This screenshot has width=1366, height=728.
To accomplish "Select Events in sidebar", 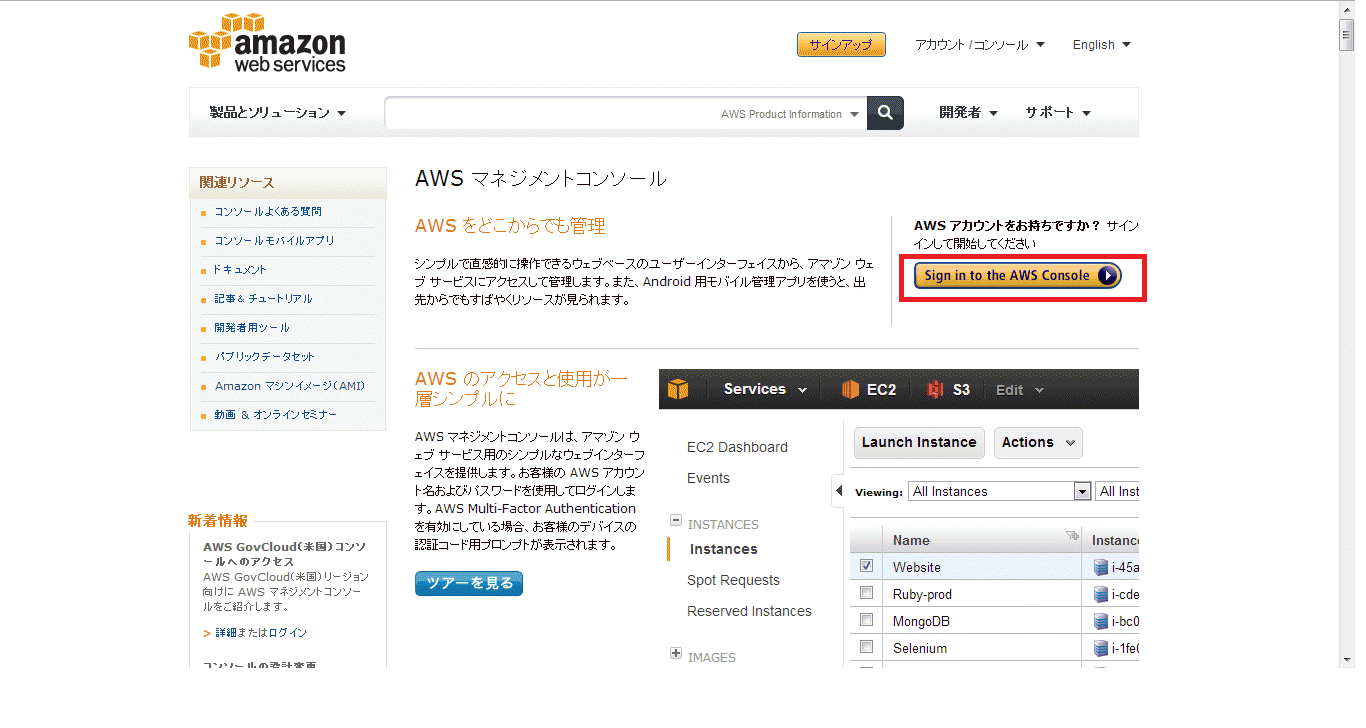I will 708,478.
